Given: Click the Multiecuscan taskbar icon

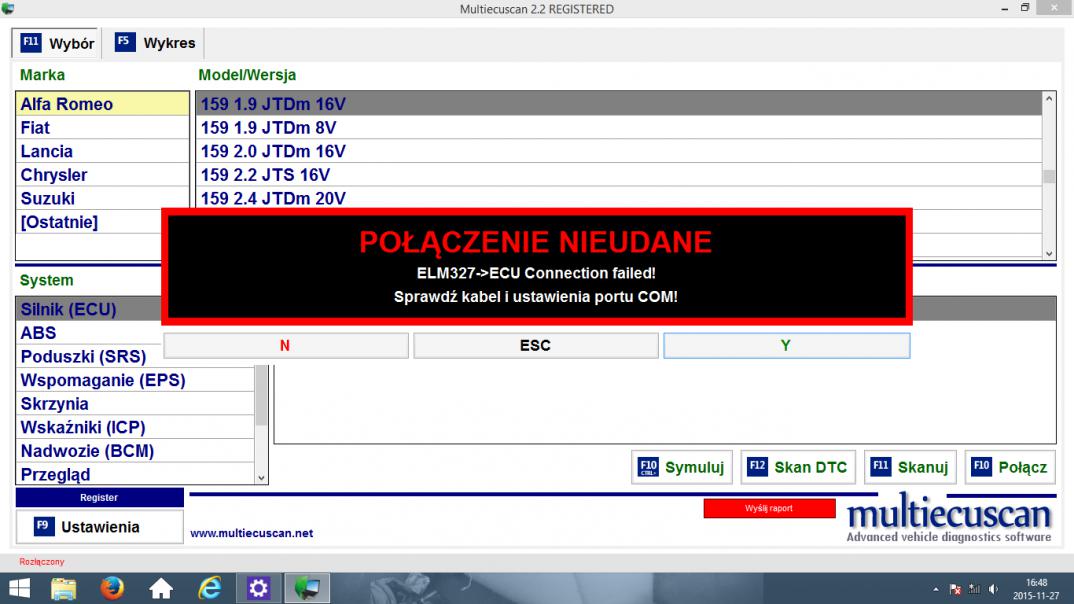Looking at the screenshot, I should (x=307, y=588).
